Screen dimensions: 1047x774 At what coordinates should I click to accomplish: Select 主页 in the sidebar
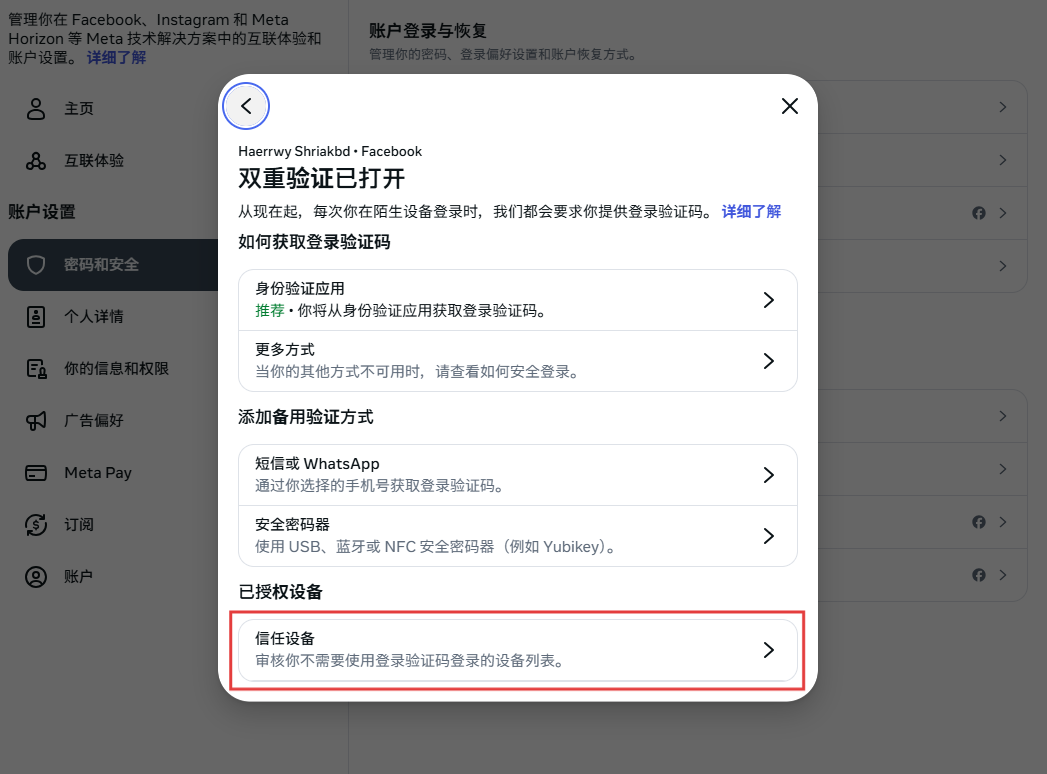(x=113, y=108)
